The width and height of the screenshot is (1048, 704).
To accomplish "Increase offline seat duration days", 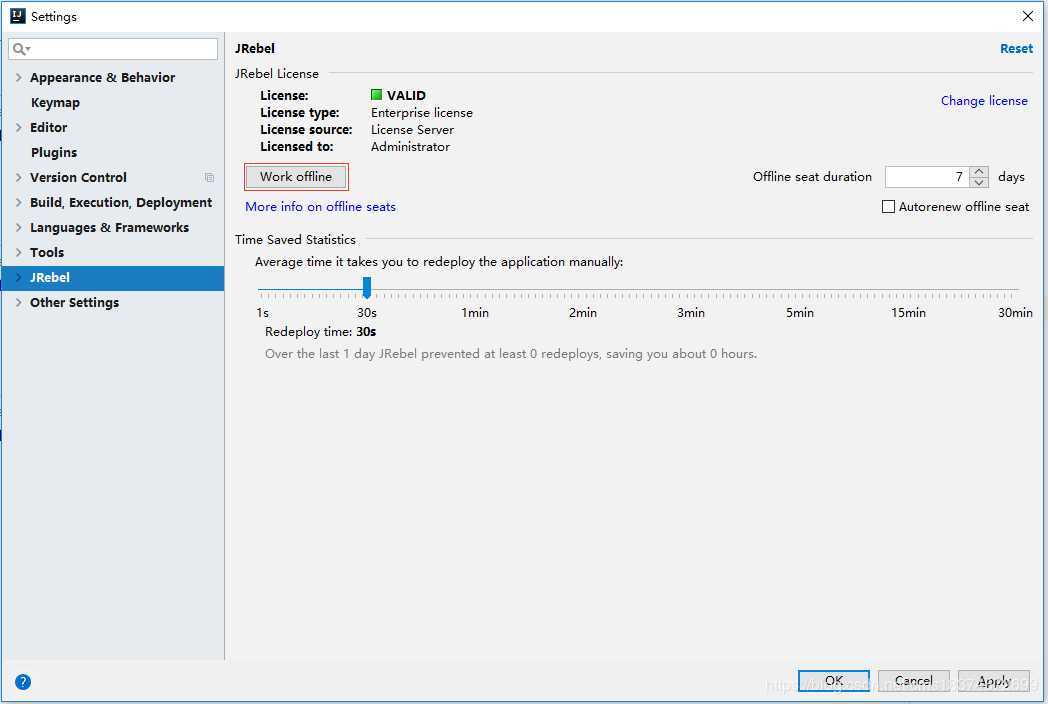I will point(979,171).
